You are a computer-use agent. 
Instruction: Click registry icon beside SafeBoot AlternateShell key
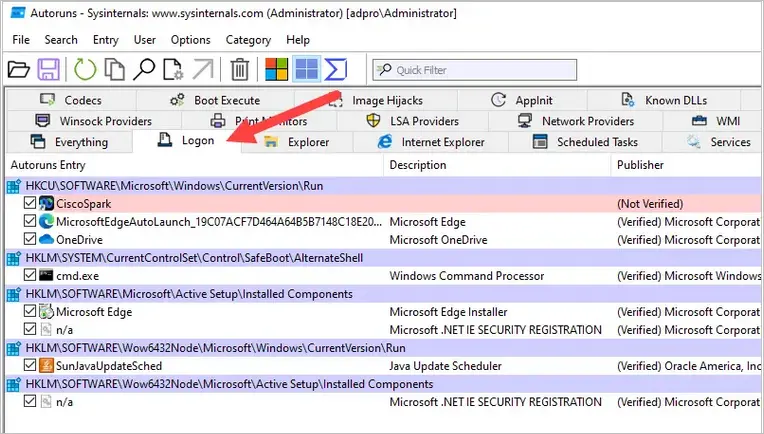[x=14, y=258]
